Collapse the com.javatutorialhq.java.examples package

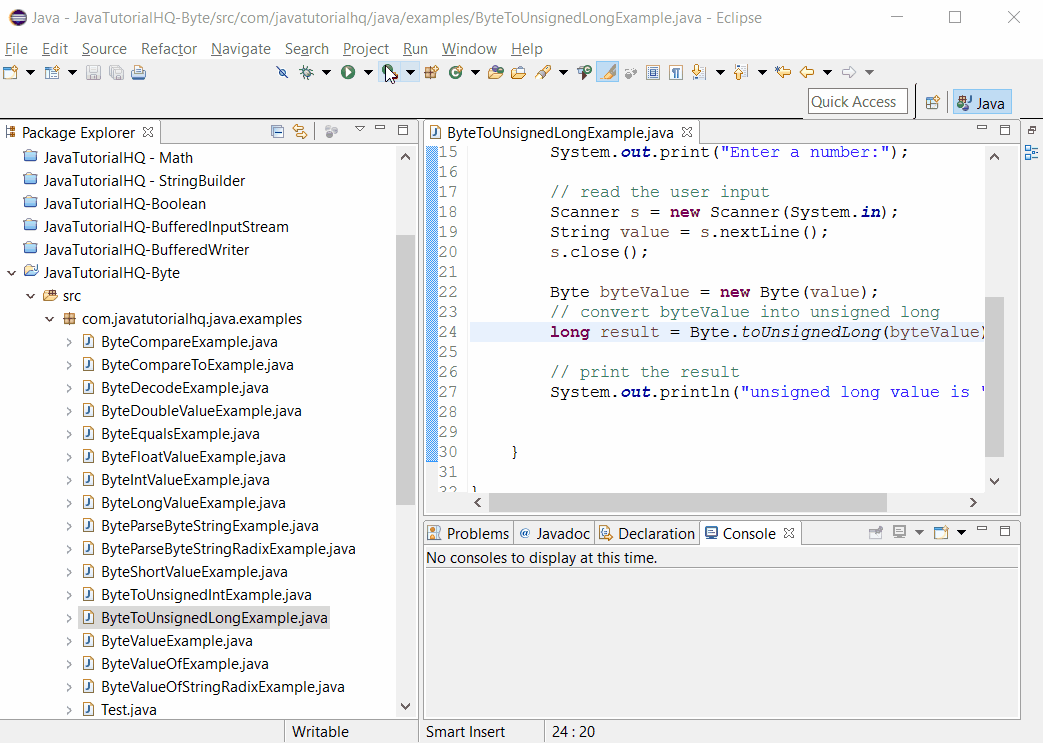(48, 318)
